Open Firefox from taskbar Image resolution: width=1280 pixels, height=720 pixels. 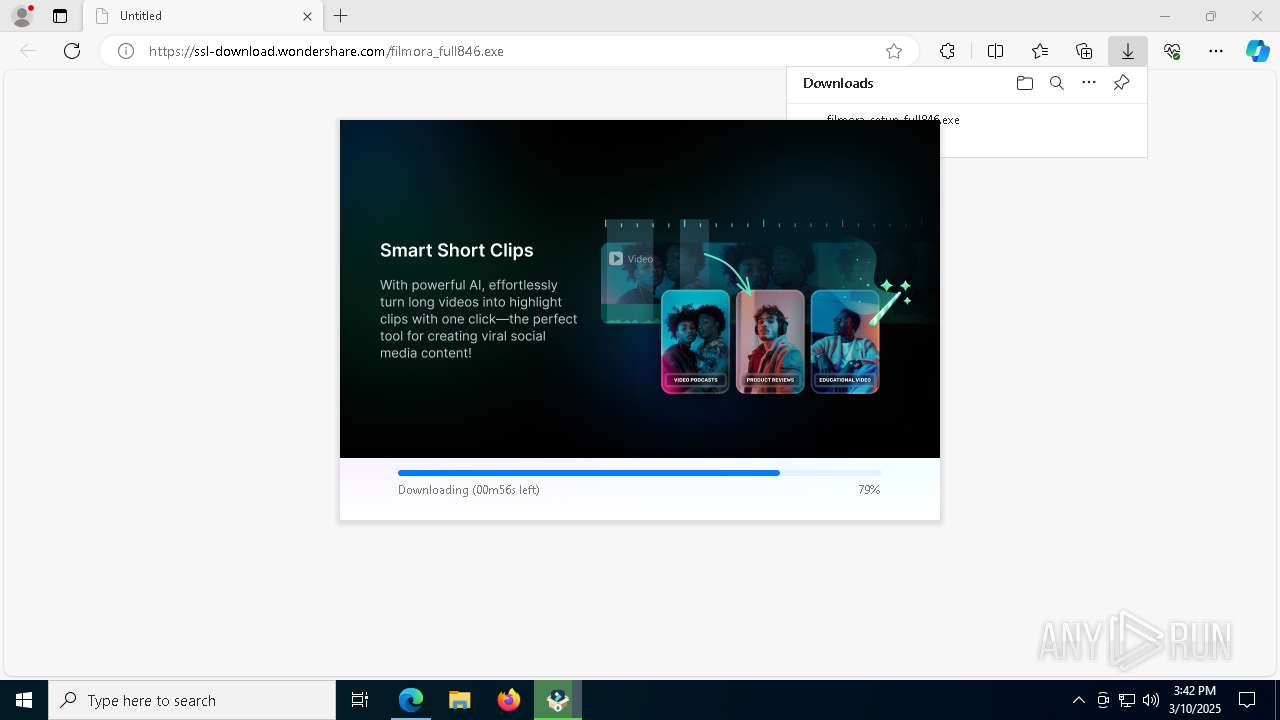click(x=509, y=700)
